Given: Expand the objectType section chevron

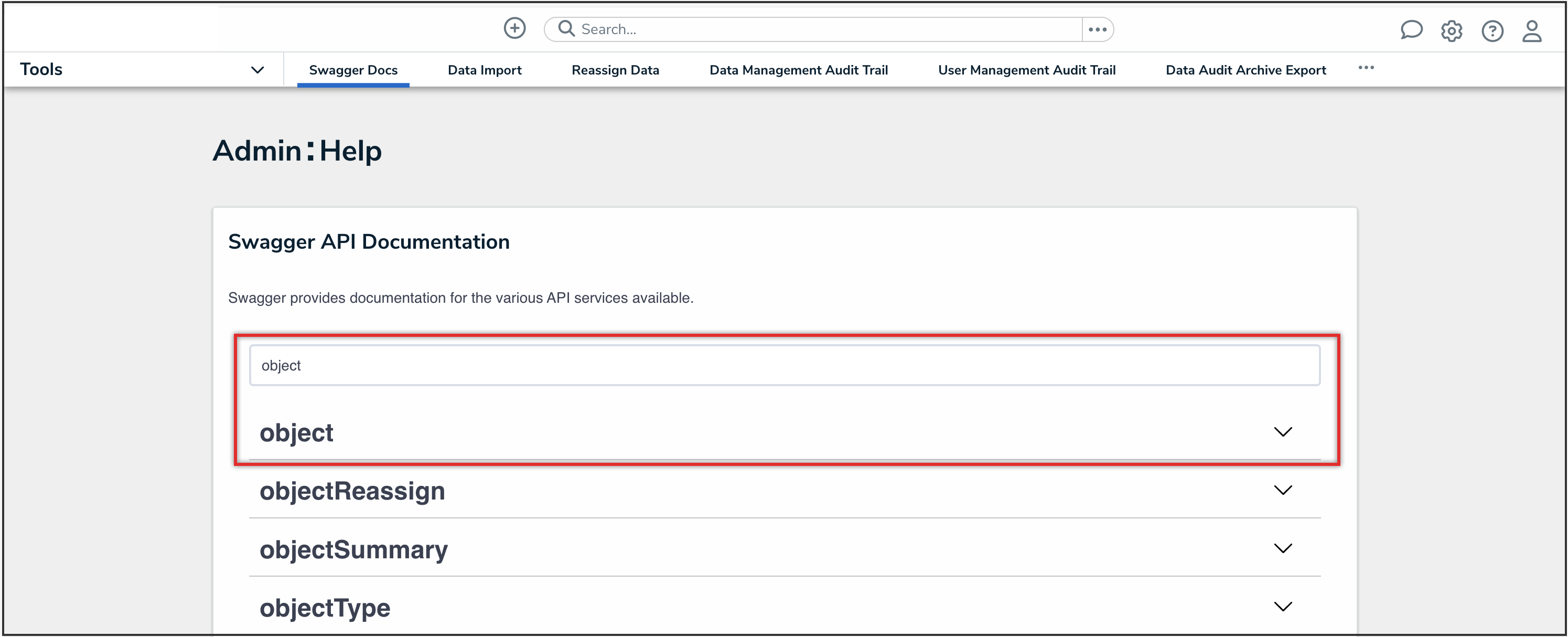Looking at the screenshot, I should coord(1283,607).
